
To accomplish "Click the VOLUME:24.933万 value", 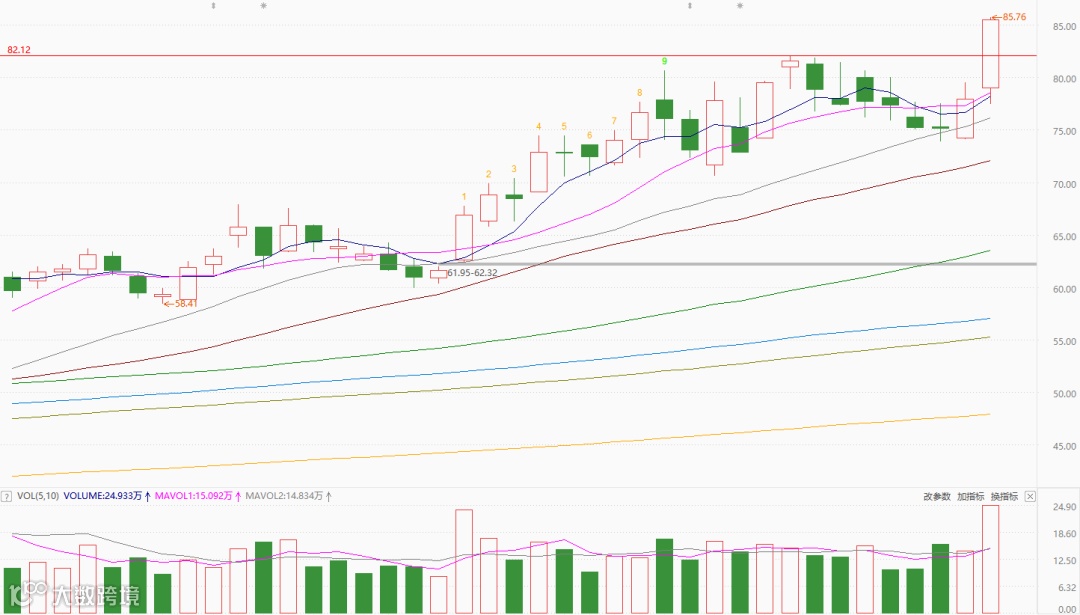I will pos(104,496).
